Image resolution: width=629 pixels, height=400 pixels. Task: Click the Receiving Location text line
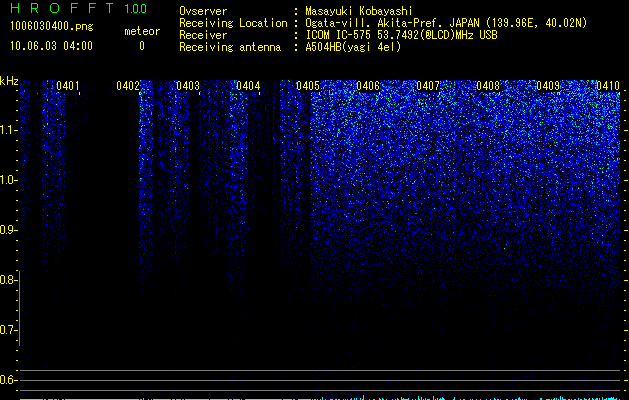(383, 23)
